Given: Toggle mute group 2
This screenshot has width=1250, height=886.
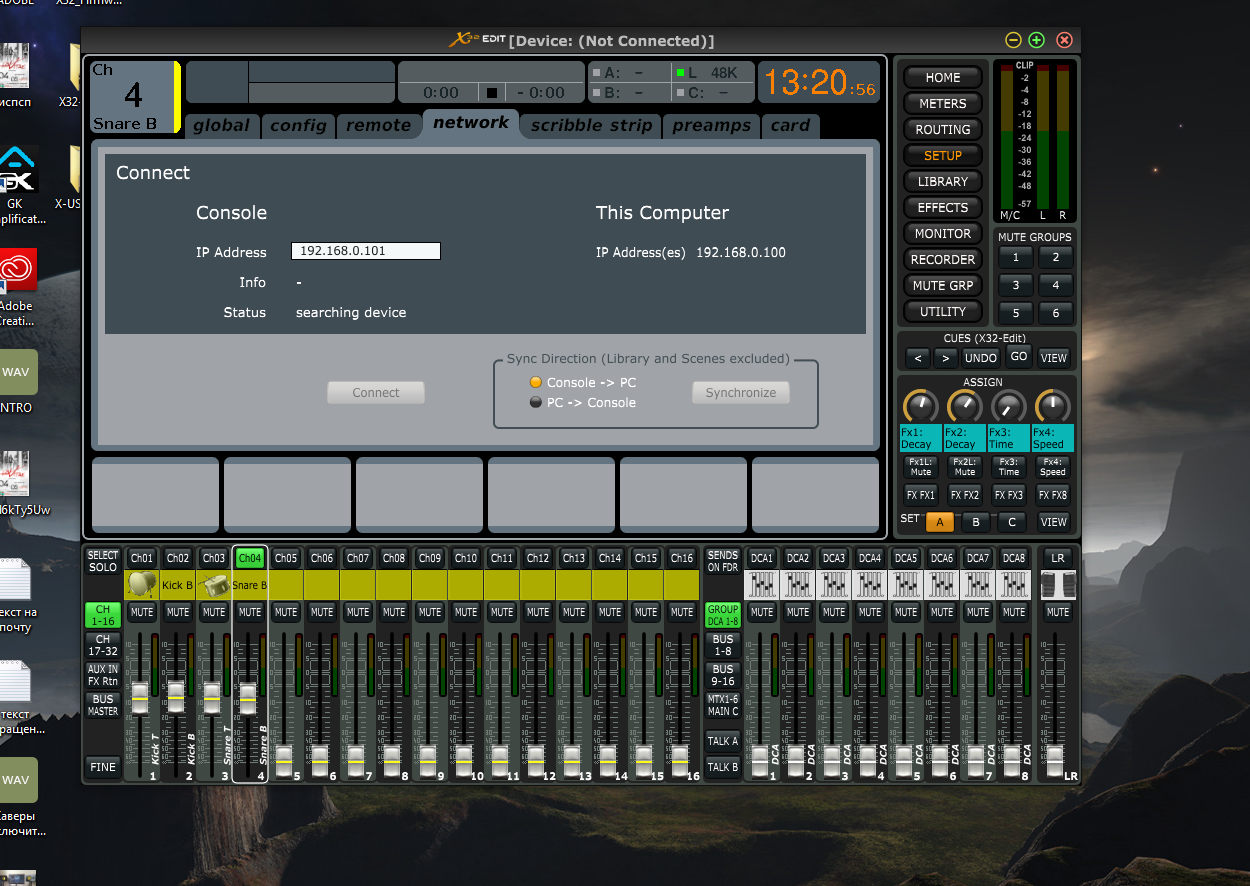Looking at the screenshot, I should pos(1055,257).
